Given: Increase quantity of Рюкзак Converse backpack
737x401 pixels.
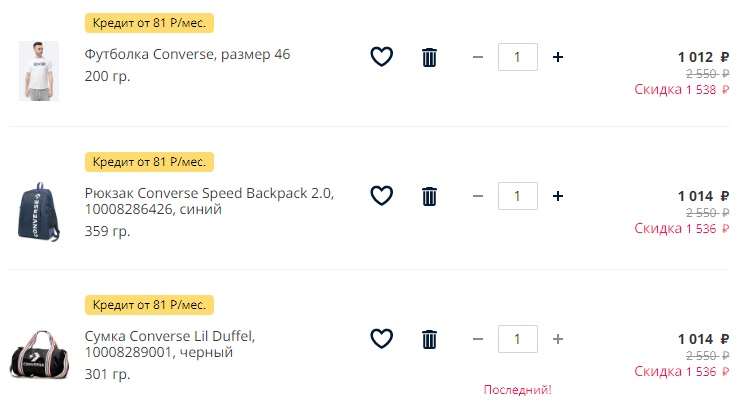Looking at the screenshot, I should point(558,196).
